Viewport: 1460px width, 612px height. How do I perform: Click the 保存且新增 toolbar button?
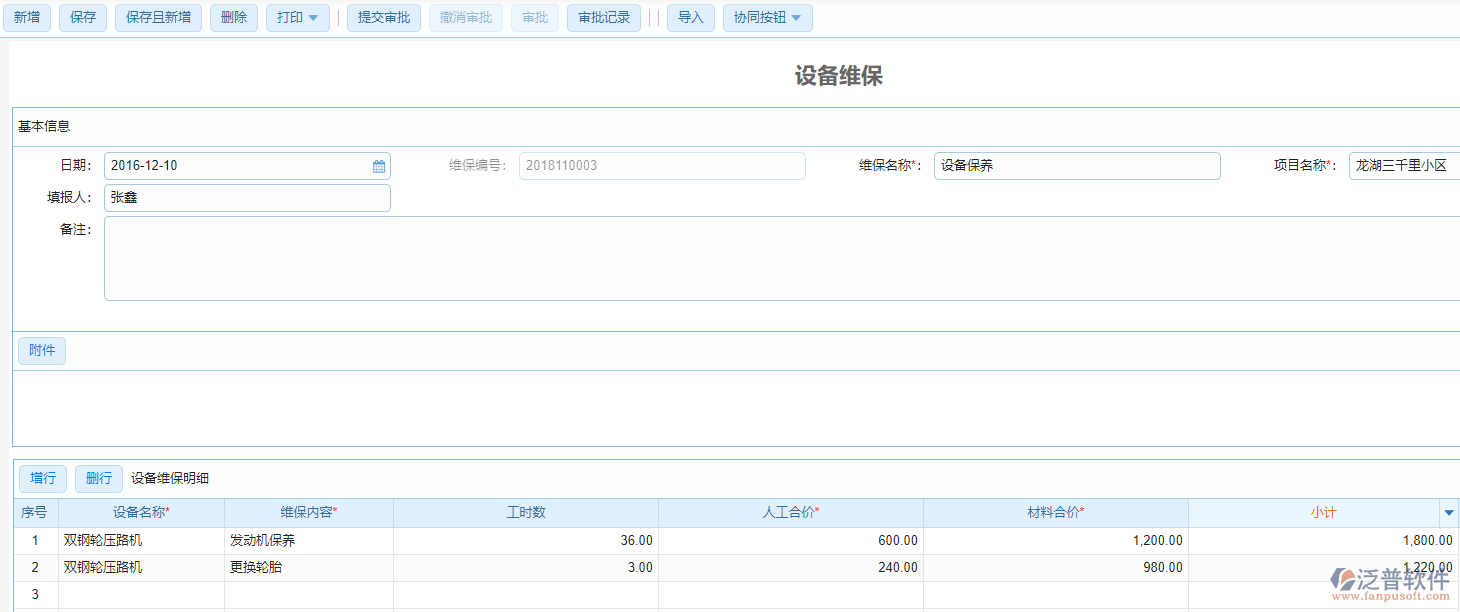click(158, 17)
